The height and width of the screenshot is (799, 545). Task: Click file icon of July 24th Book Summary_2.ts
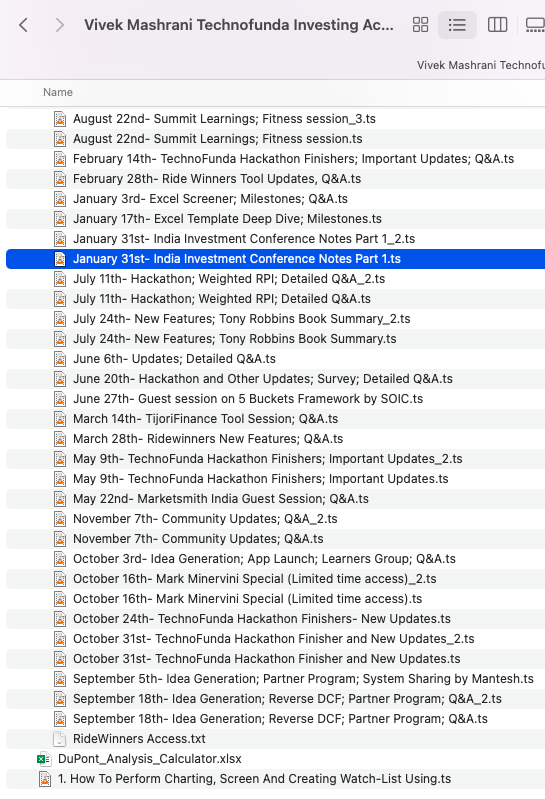click(60, 319)
